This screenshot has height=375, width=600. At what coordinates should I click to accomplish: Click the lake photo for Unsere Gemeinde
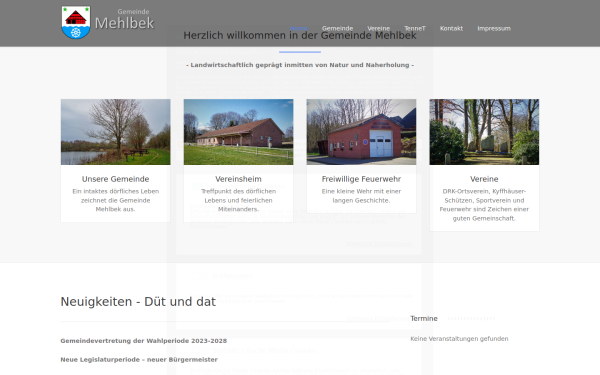coord(116,132)
